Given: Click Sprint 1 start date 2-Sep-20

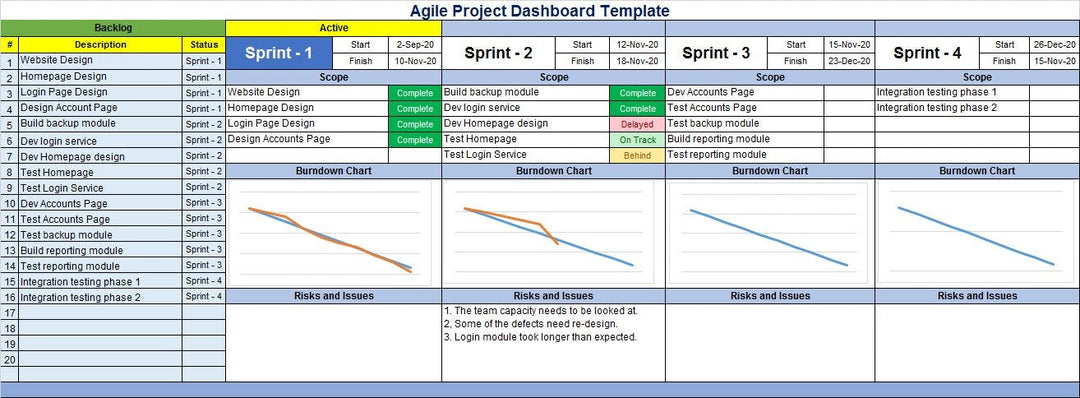Looking at the screenshot, I should tap(415, 45).
